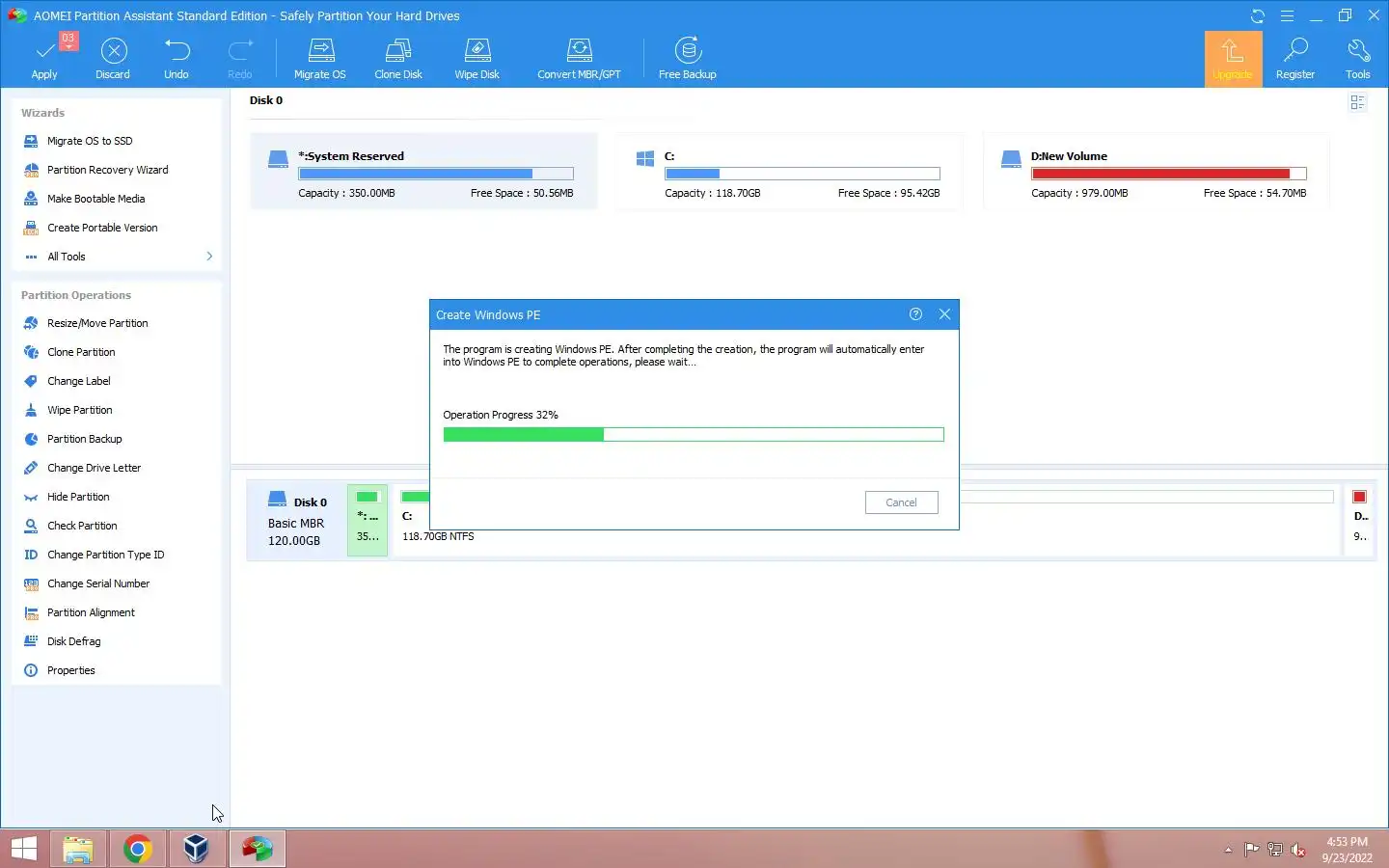
Task: Click the Disk 0 Basic MBR block
Action: [x=297, y=521]
